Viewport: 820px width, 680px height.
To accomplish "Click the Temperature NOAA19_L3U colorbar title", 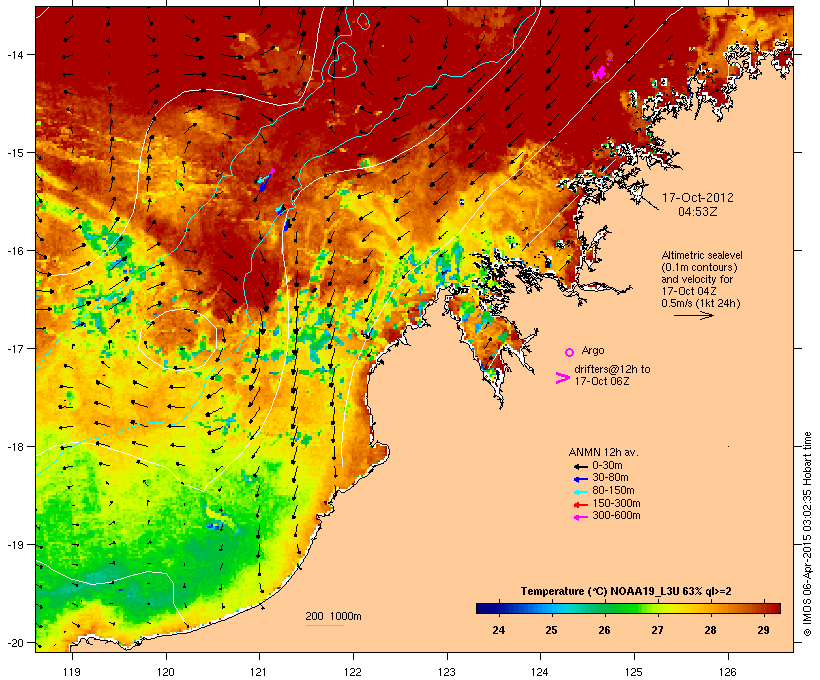I will pos(626,592).
